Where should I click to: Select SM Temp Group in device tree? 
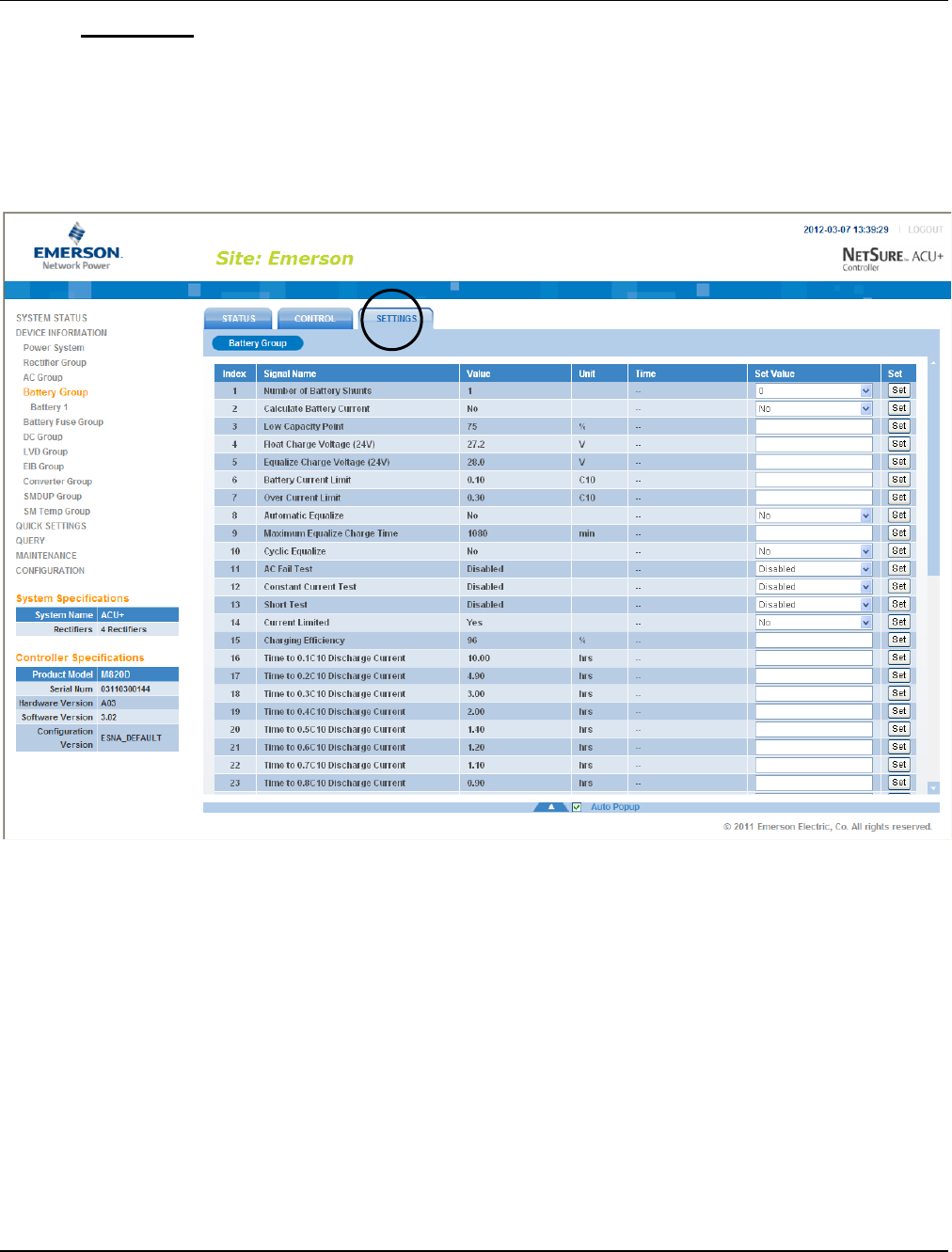pyautogui.click(x=56, y=512)
